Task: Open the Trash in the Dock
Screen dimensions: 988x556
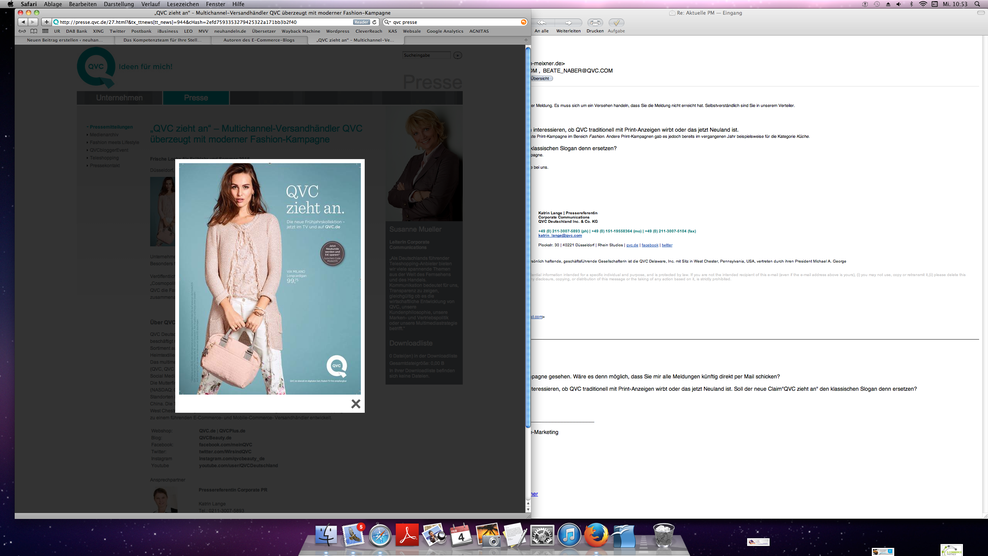Action: pyautogui.click(x=663, y=535)
